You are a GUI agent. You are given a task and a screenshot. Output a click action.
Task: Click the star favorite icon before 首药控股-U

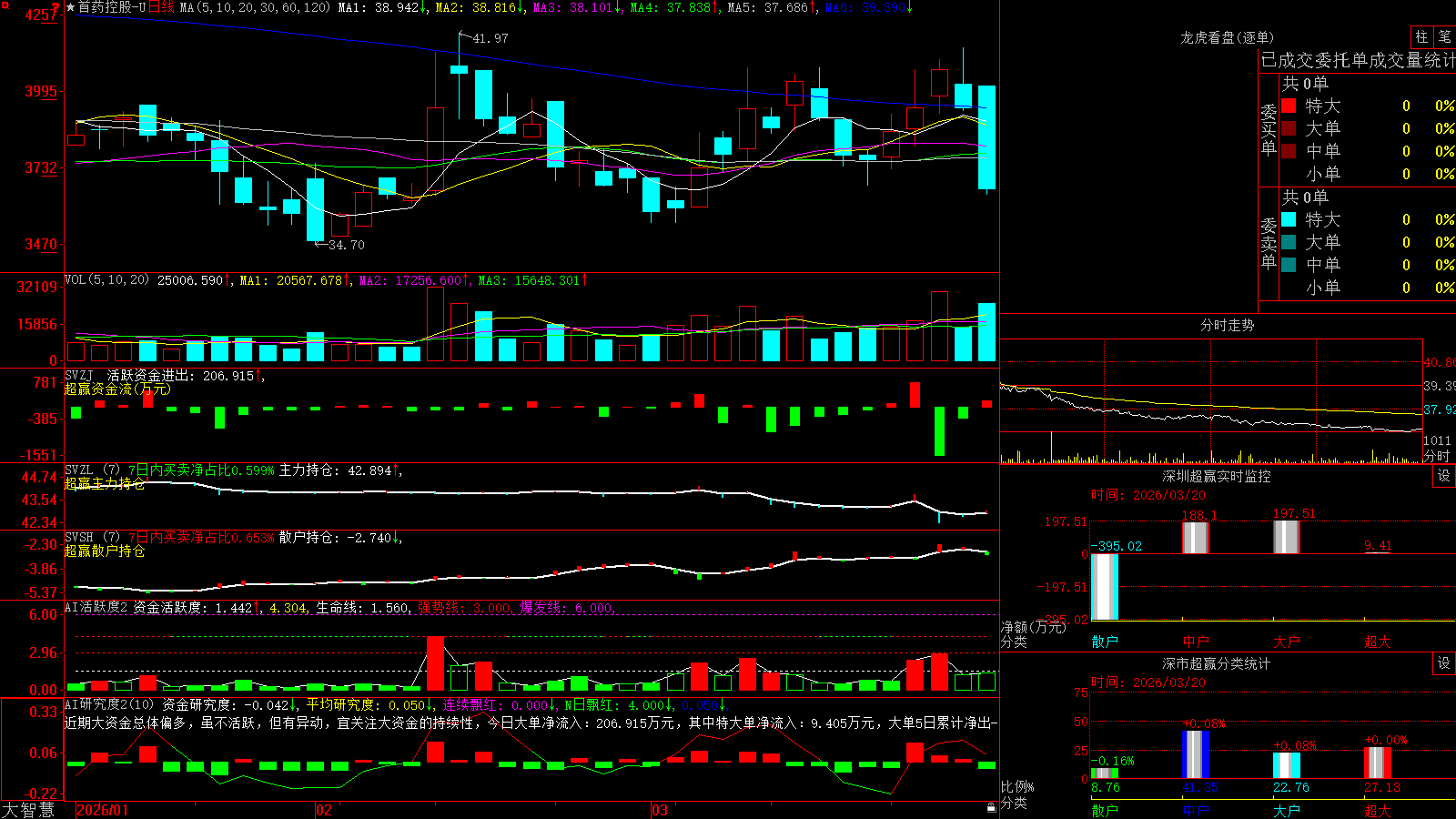tap(70, 7)
